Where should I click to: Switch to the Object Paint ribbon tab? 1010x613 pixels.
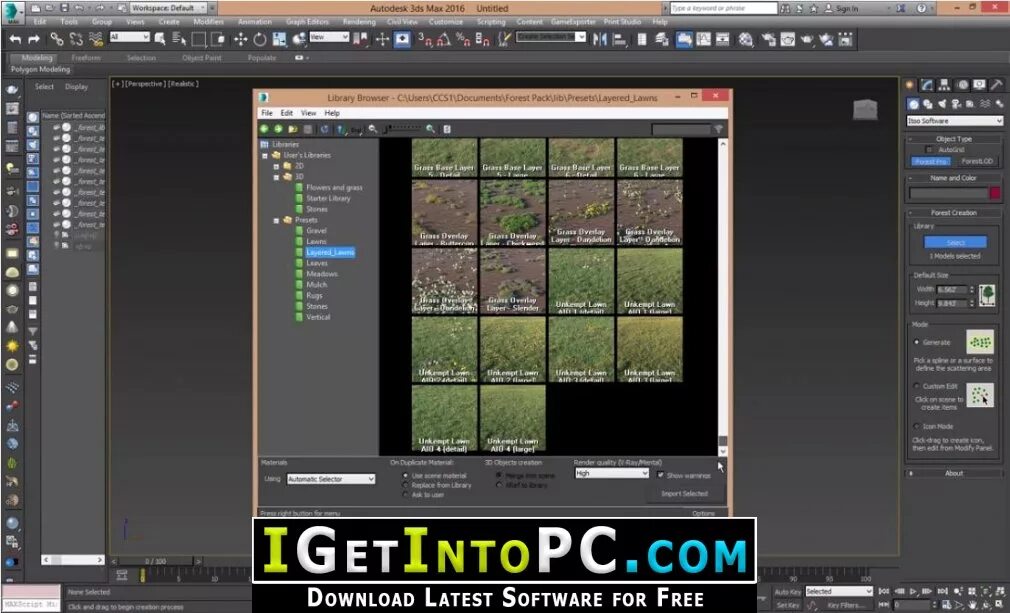coord(202,58)
